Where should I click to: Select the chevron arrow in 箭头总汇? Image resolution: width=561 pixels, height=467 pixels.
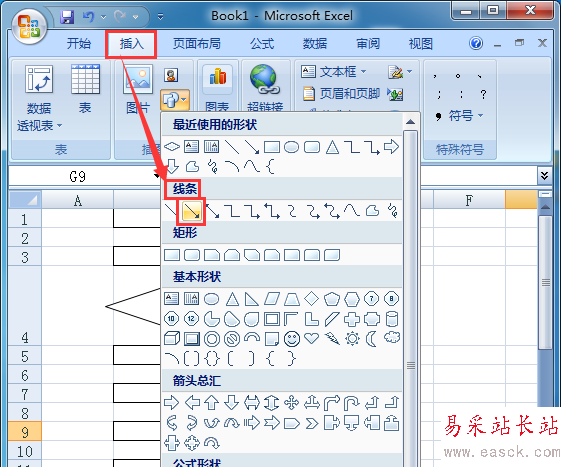tap(312, 424)
